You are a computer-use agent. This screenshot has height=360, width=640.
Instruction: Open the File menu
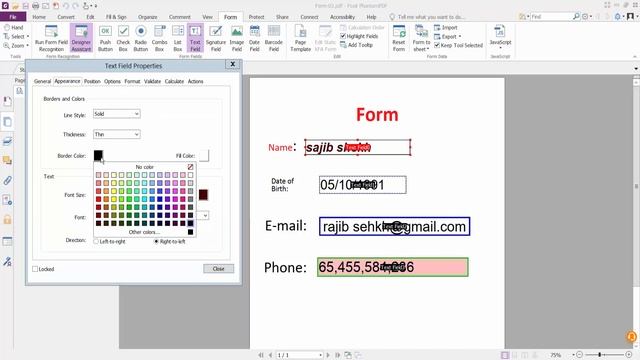pos(13,17)
